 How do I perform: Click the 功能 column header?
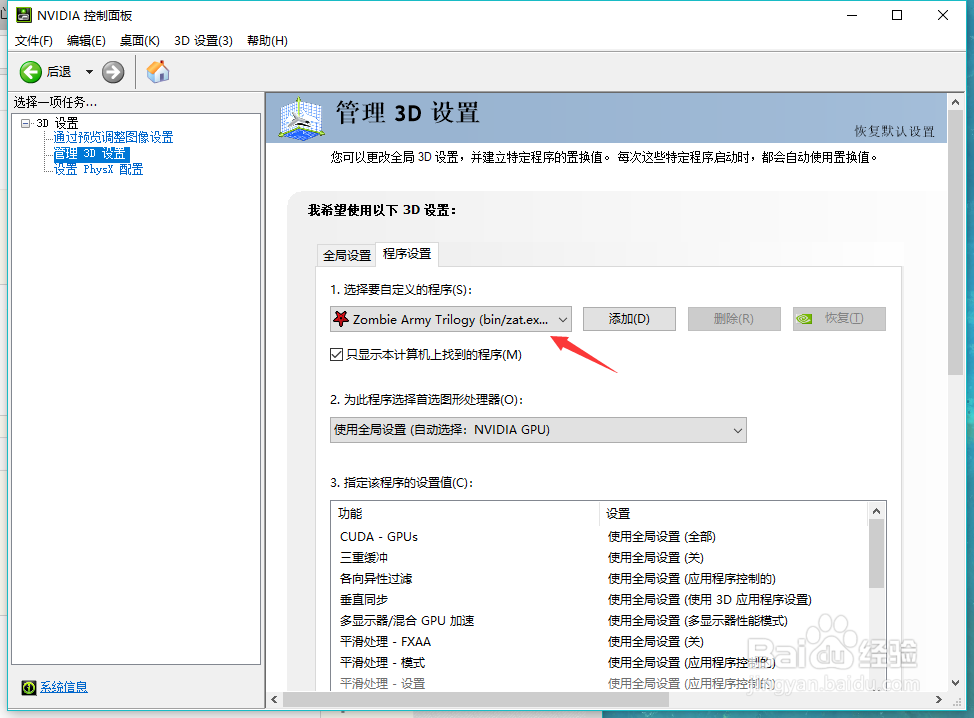click(465, 514)
